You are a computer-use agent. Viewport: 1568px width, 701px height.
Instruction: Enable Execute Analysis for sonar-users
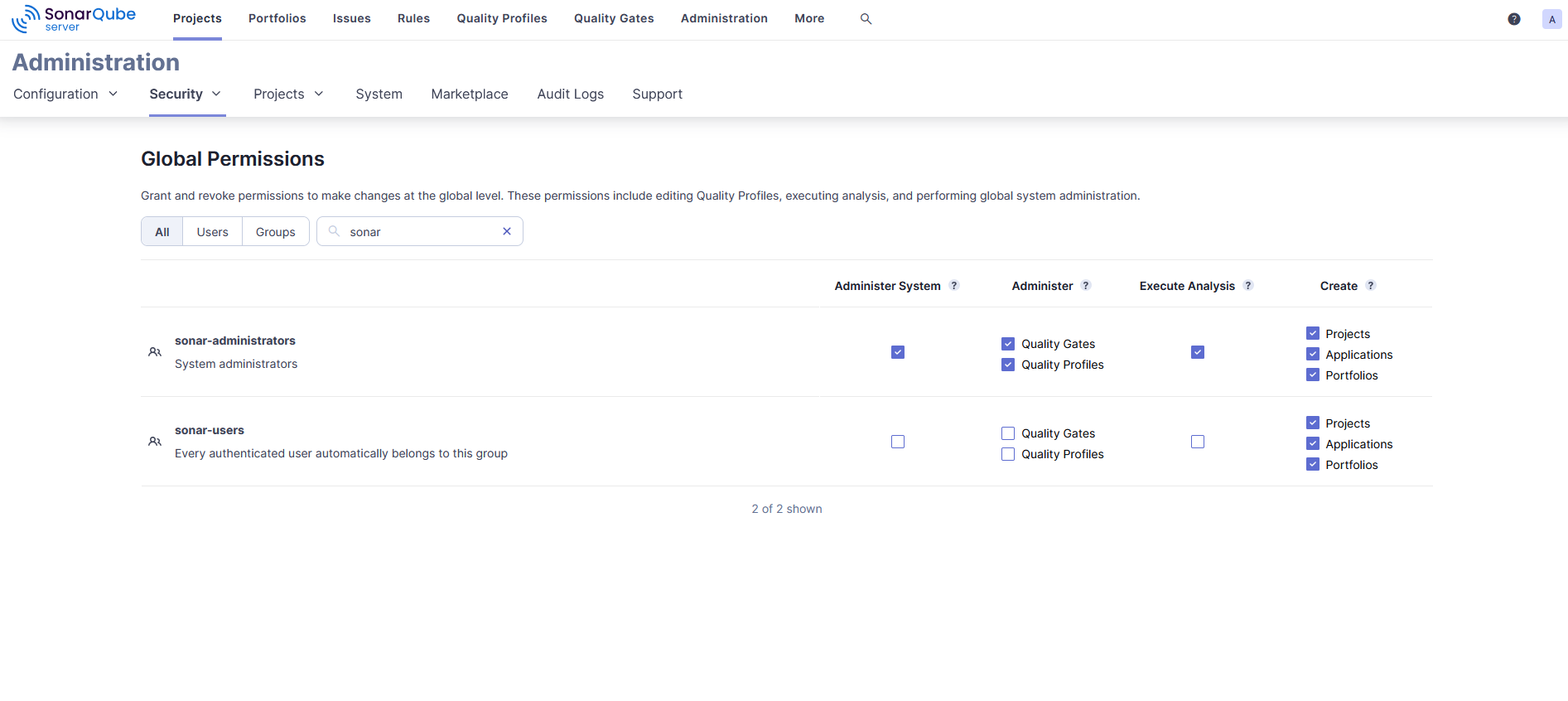(1198, 442)
